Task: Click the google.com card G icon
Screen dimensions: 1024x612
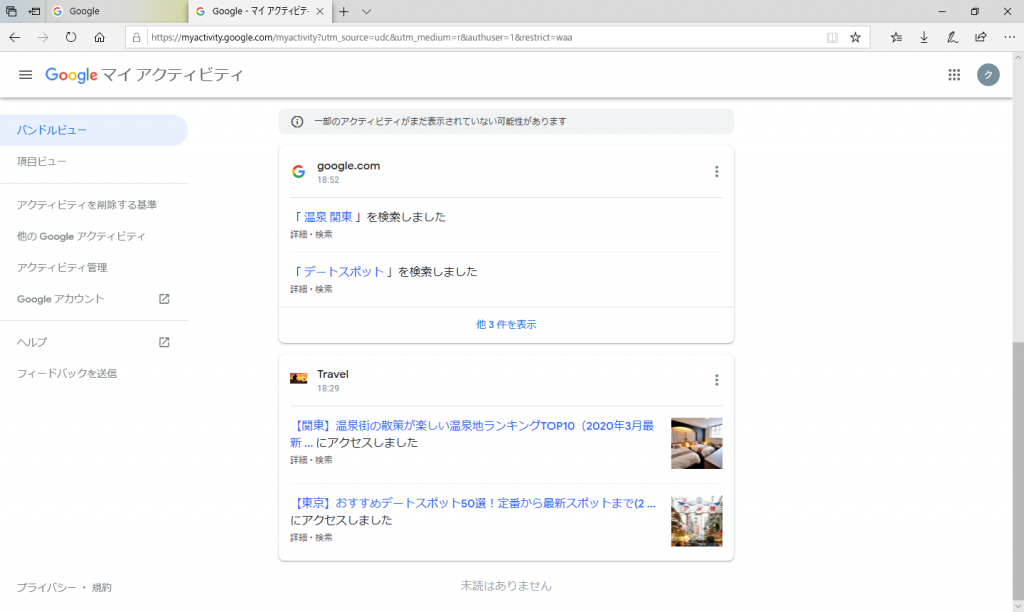Action: (x=298, y=172)
